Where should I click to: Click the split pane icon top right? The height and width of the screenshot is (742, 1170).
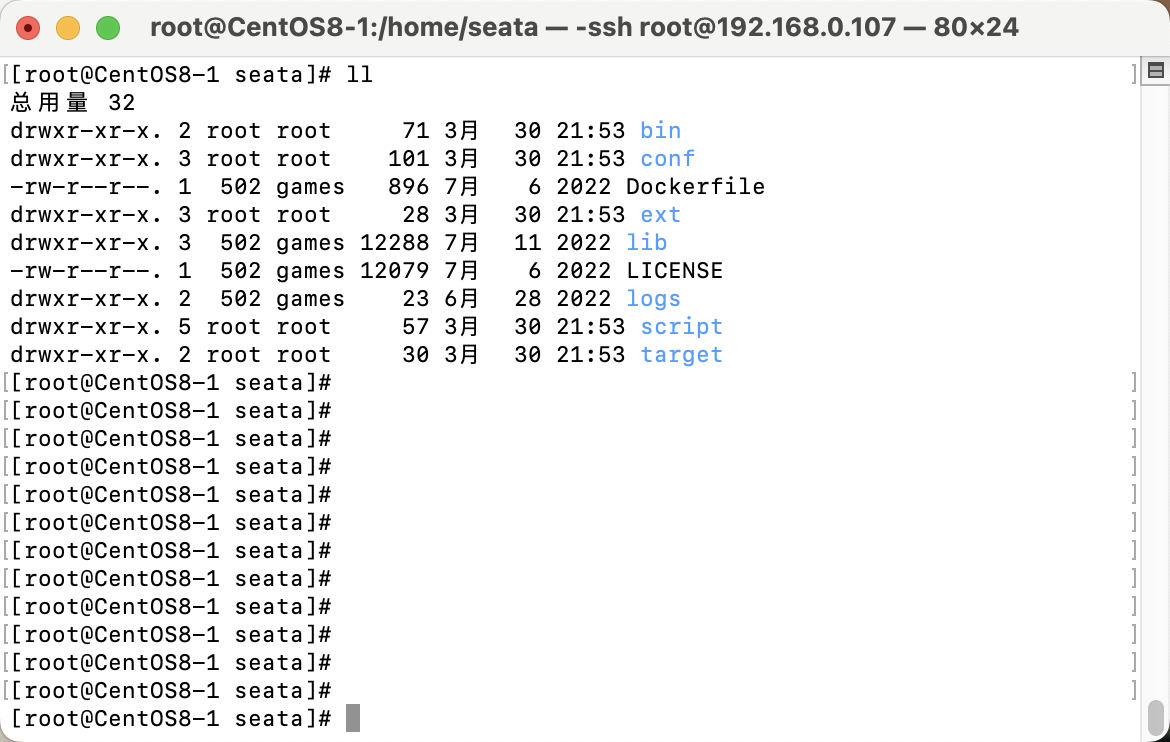coord(1155,71)
